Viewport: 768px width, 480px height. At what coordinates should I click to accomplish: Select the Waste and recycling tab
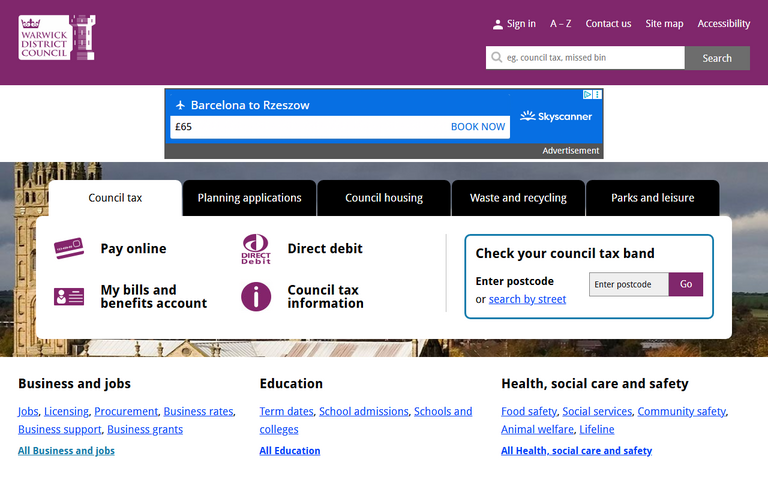518,198
